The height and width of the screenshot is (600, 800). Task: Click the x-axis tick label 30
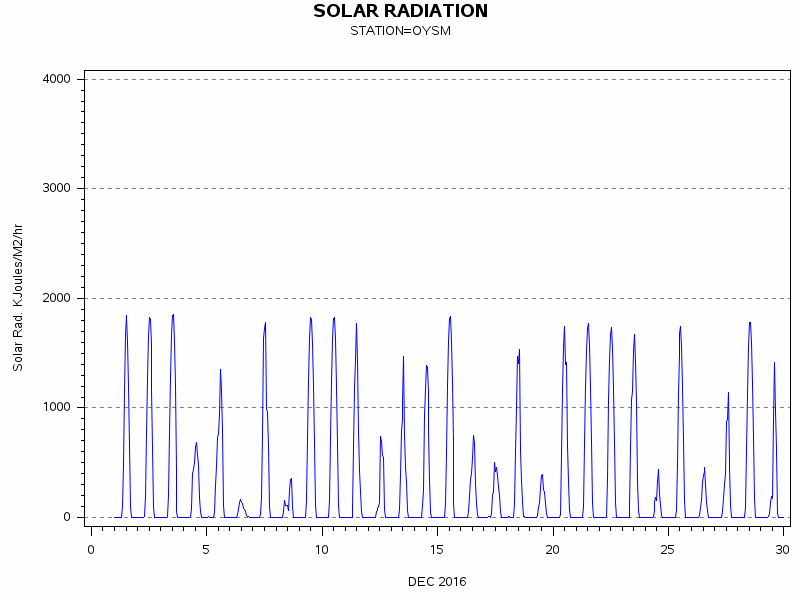(783, 550)
